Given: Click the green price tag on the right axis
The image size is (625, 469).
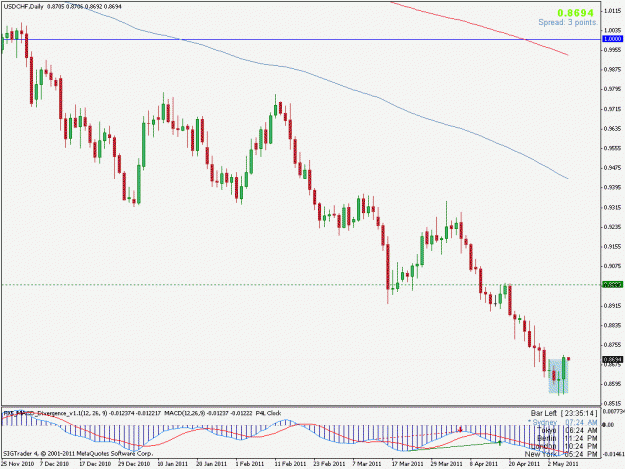Looking at the screenshot, I should (x=613, y=285).
